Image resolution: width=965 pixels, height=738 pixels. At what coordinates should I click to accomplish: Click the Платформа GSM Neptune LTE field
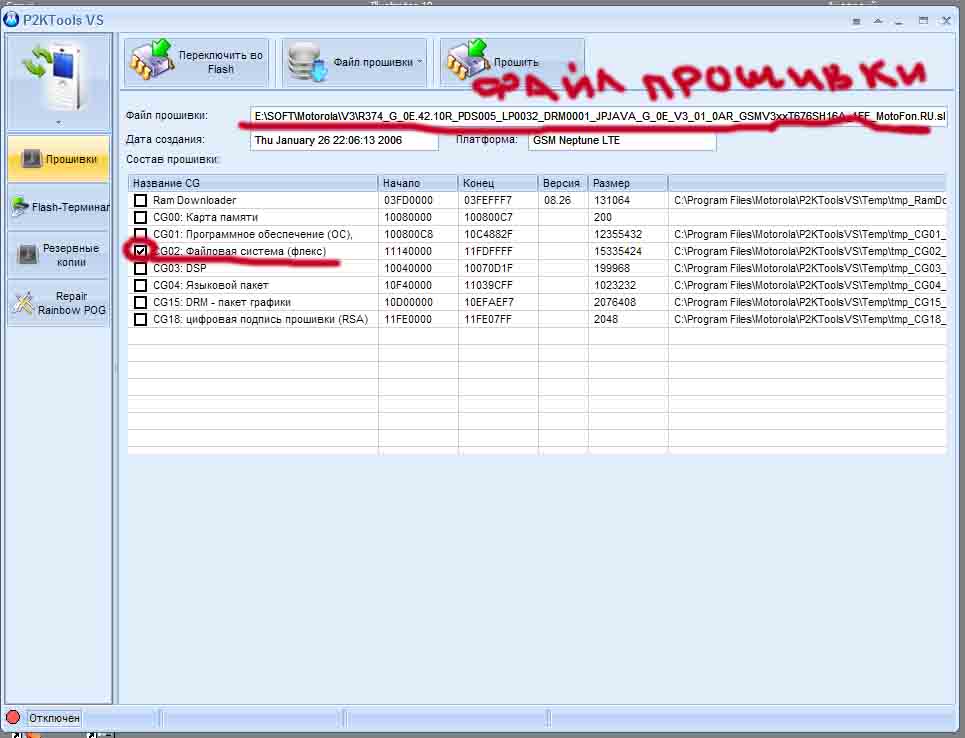(622, 140)
